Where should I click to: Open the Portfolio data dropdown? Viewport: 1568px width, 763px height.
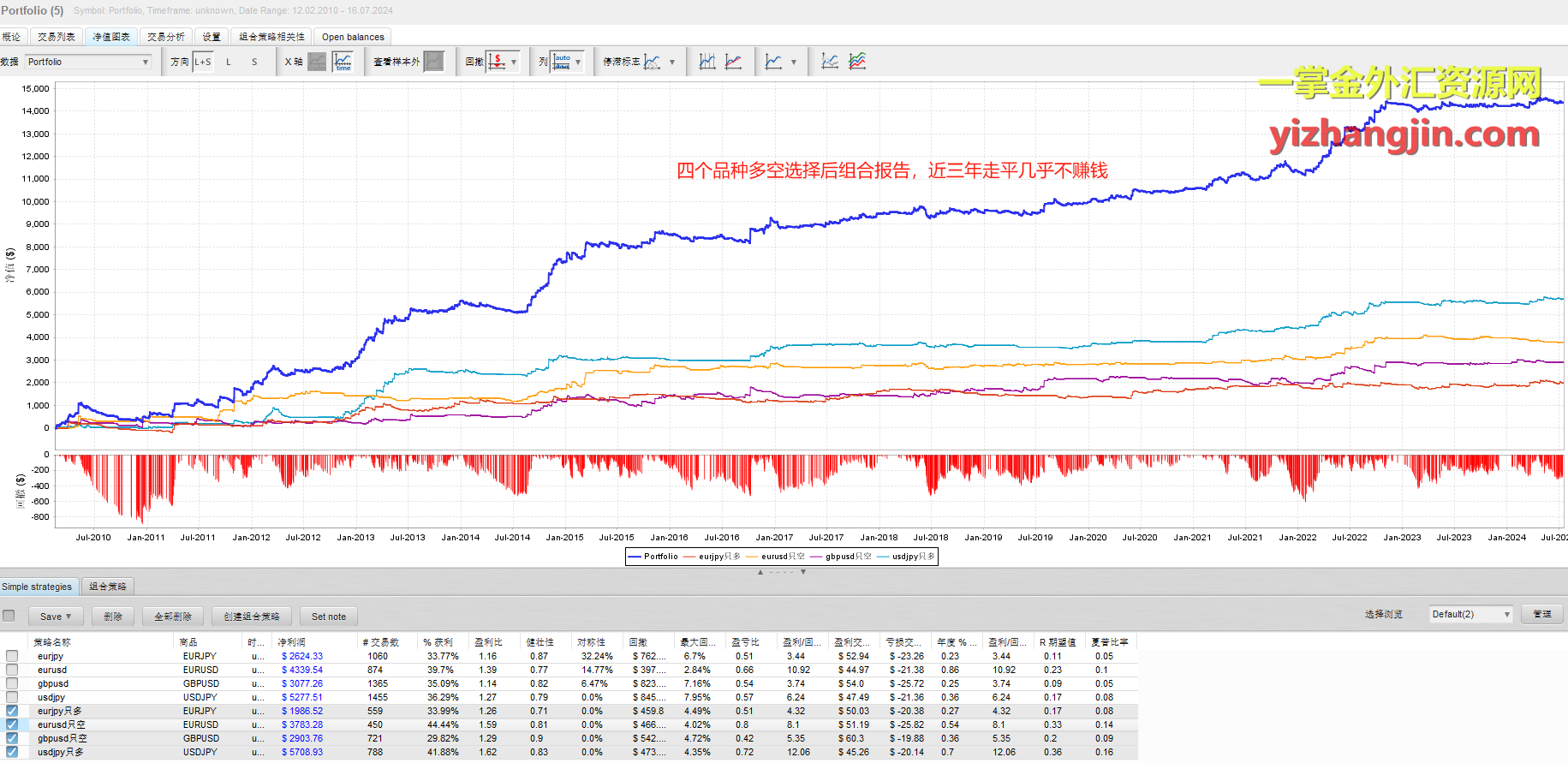click(89, 62)
